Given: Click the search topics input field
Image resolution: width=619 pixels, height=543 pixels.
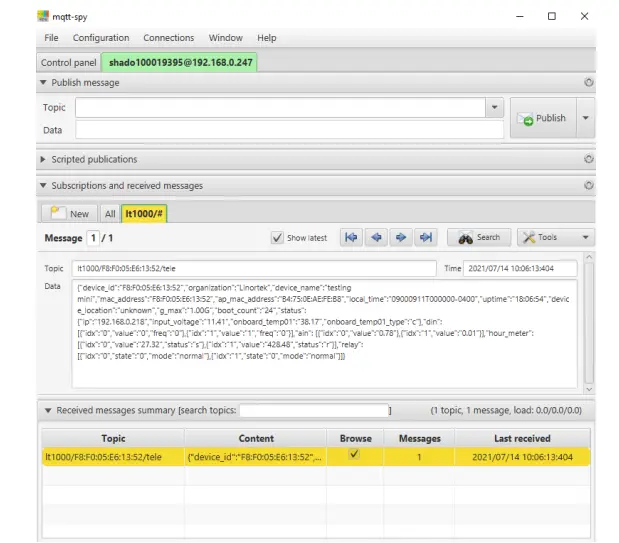Looking at the screenshot, I should [314, 410].
